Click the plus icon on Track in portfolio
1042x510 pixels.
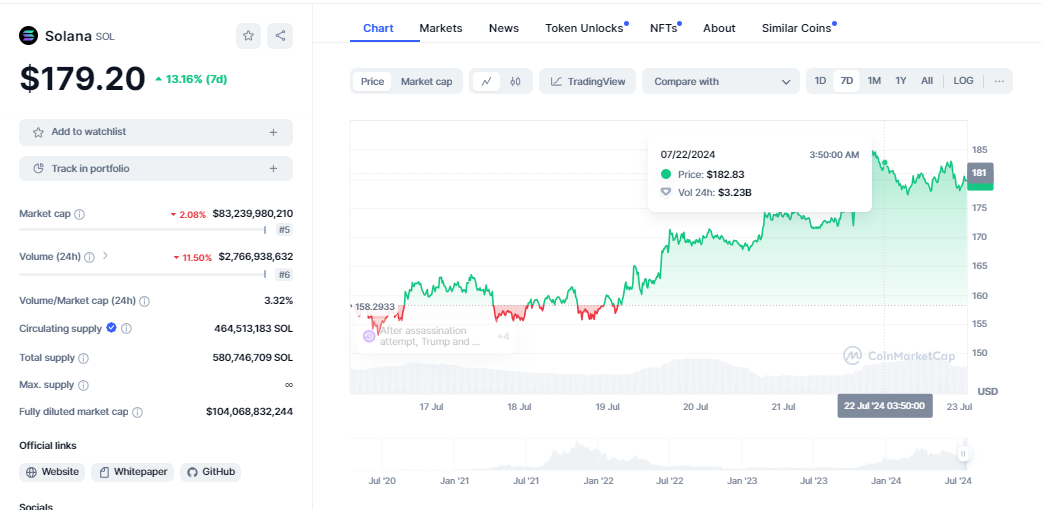273,169
